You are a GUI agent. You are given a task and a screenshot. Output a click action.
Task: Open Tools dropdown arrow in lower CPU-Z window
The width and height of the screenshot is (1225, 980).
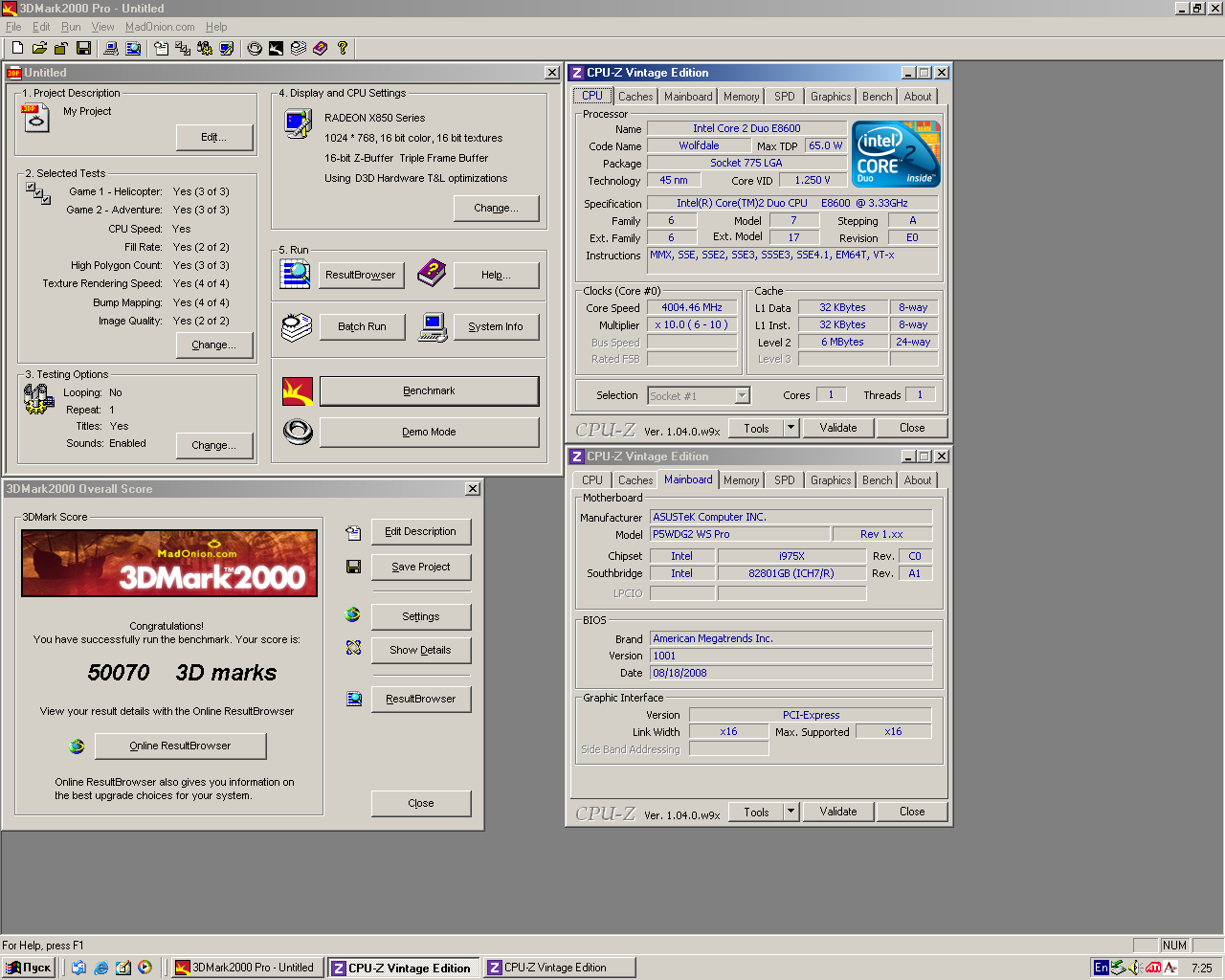pyautogui.click(x=791, y=812)
